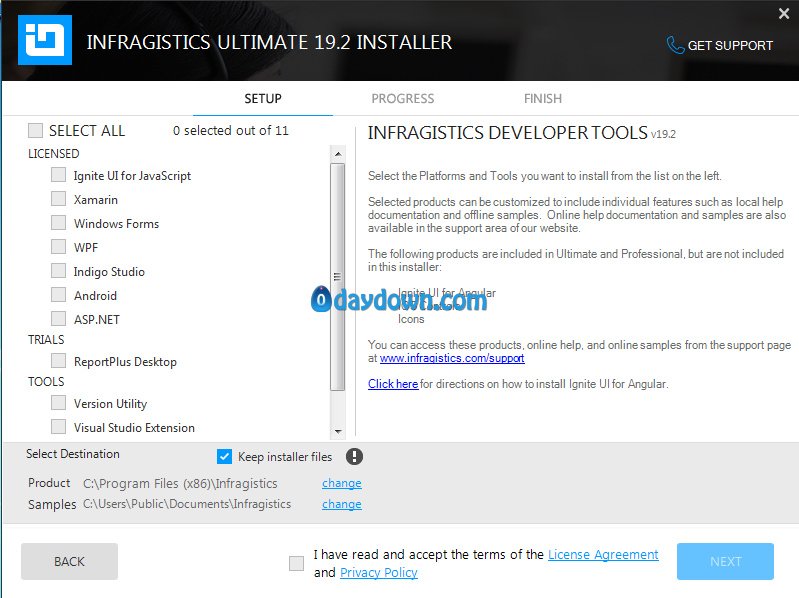Check Ignite UI for JavaScript
Viewport: 799px width, 598px height.
58,175
